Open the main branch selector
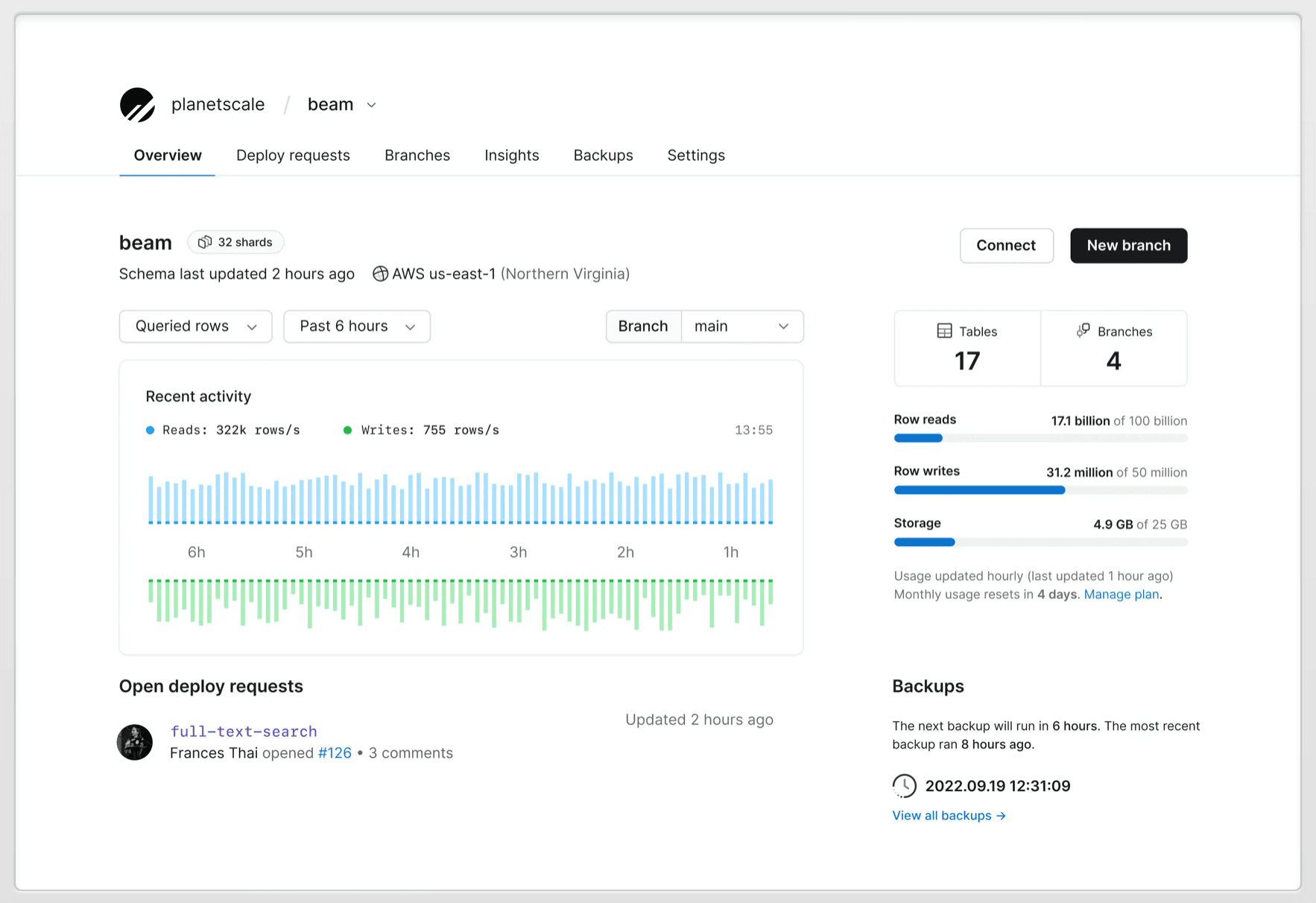1316x903 pixels. 742,326
